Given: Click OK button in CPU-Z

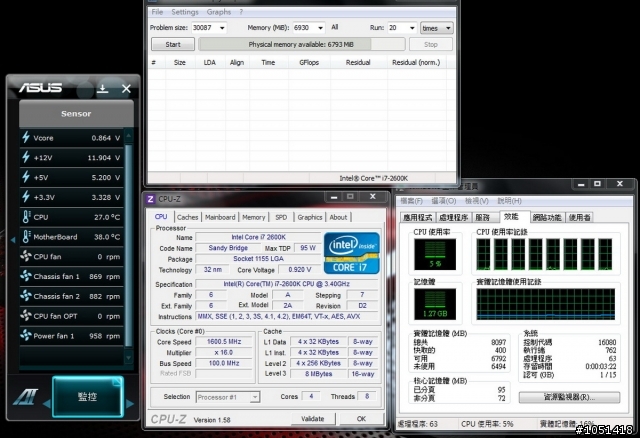Looking at the screenshot, I should click(x=361, y=418).
